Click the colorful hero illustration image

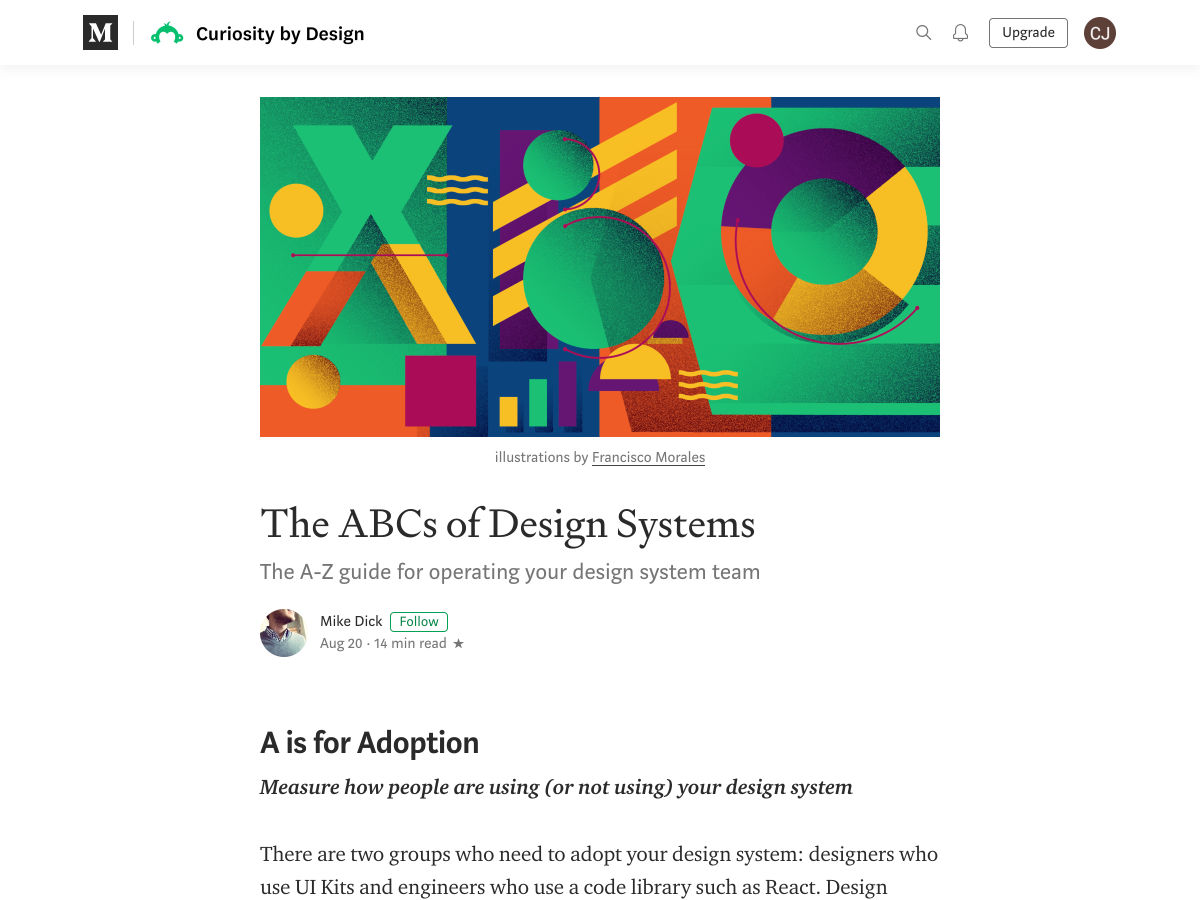(x=600, y=267)
